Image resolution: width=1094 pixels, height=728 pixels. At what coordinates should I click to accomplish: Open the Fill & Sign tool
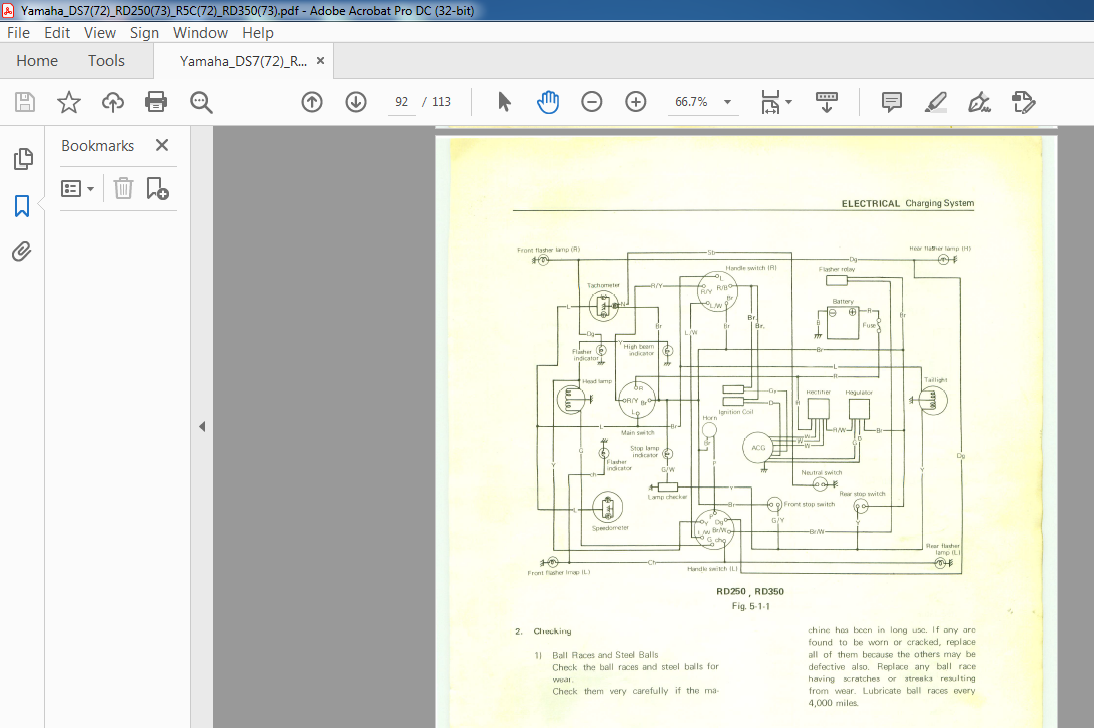point(980,102)
